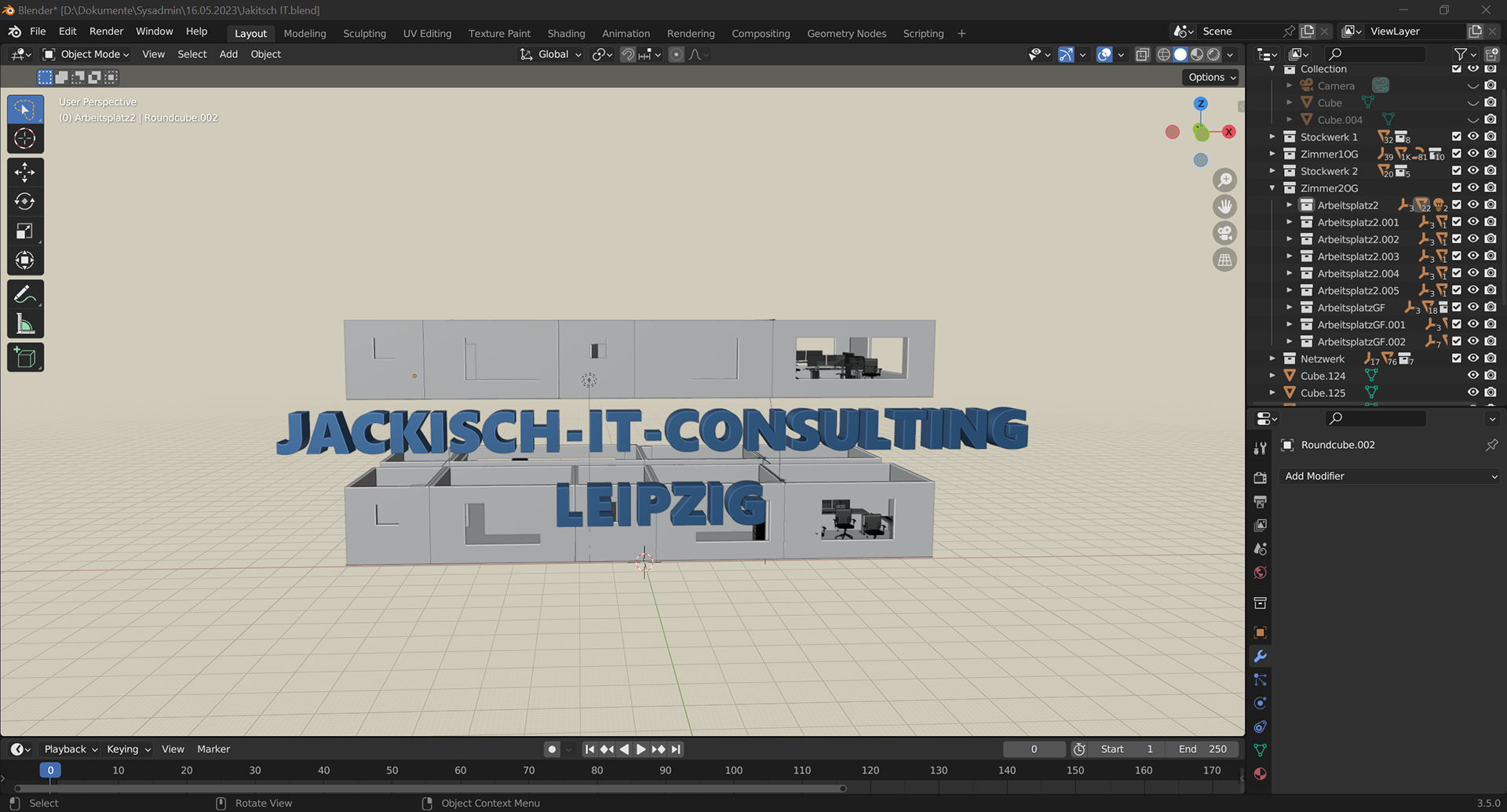Open the Material properties tab
The image size is (1507, 812).
tap(1261, 774)
